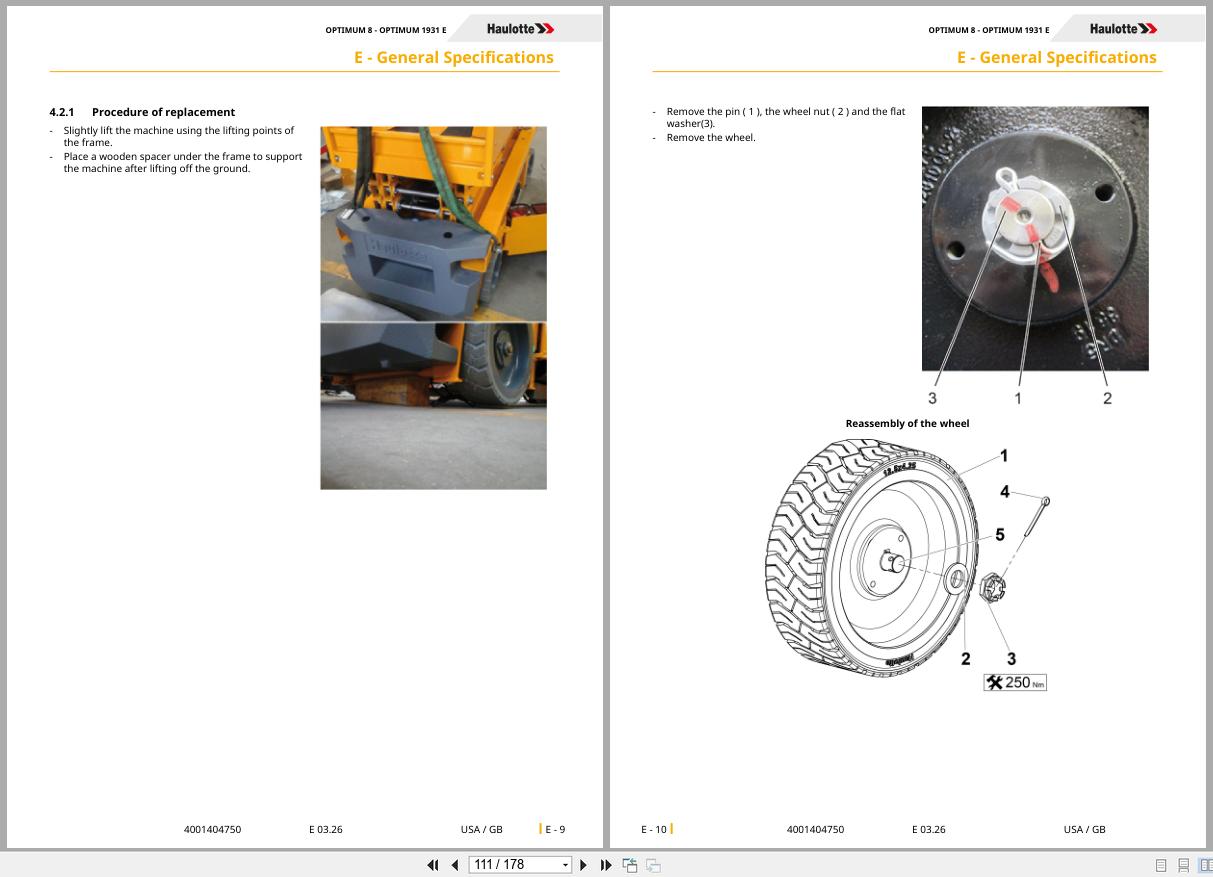Click the Haulotte logo on left page
This screenshot has width=1213, height=877.
[520, 29]
